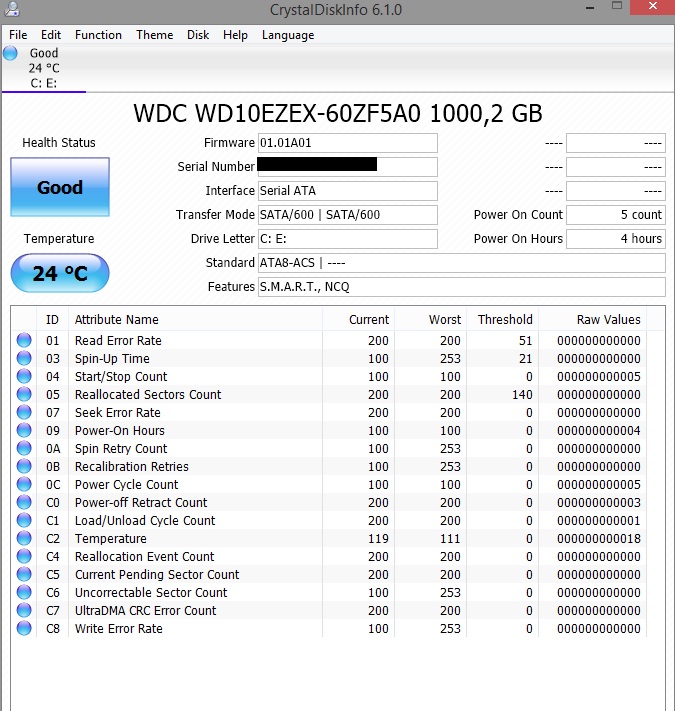Click threshold value 140 for Reallocated Sectors

pyautogui.click(x=522, y=394)
